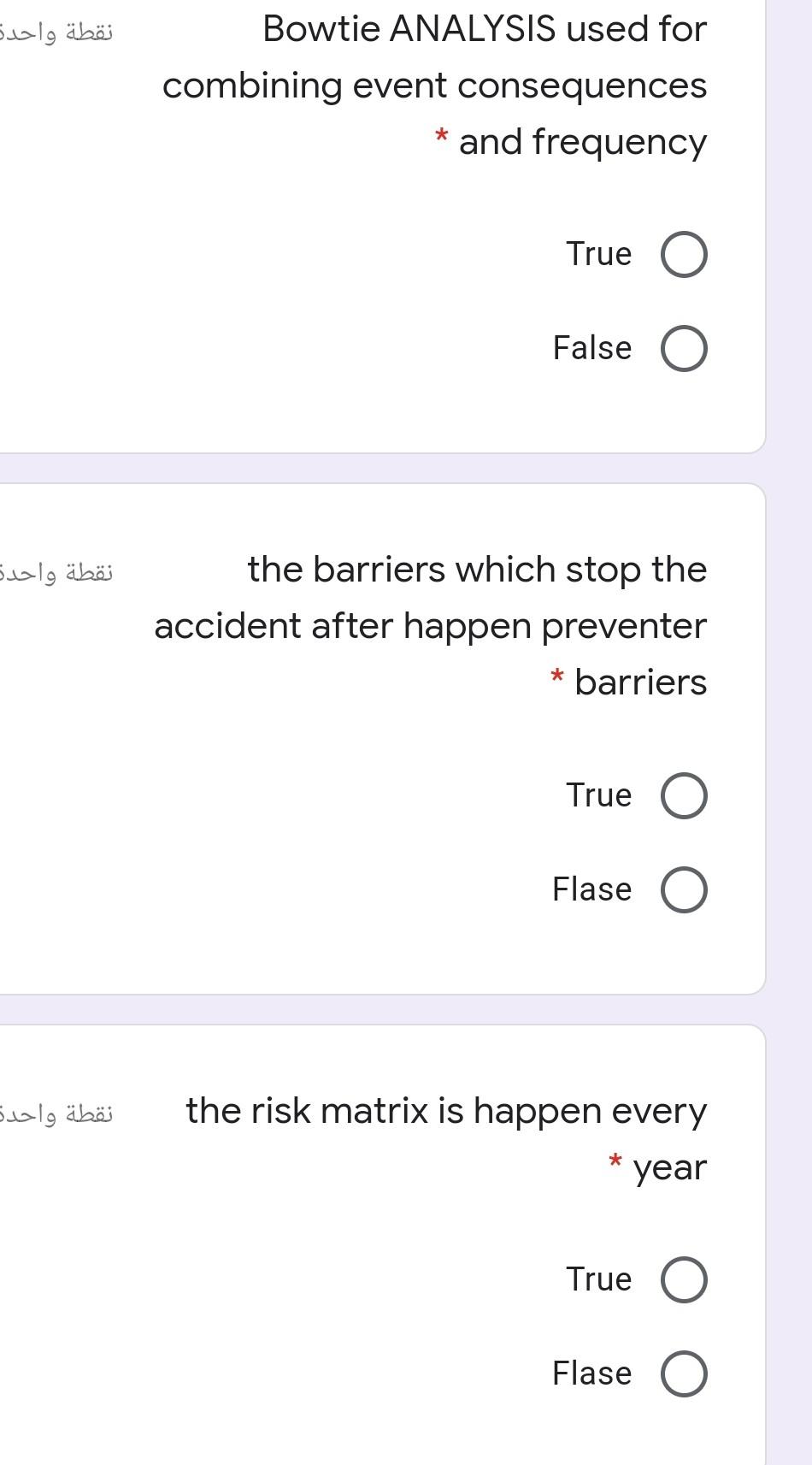Click the Flase label in the risk matrix question
The height and width of the screenshot is (1465, 812).
591,1373
